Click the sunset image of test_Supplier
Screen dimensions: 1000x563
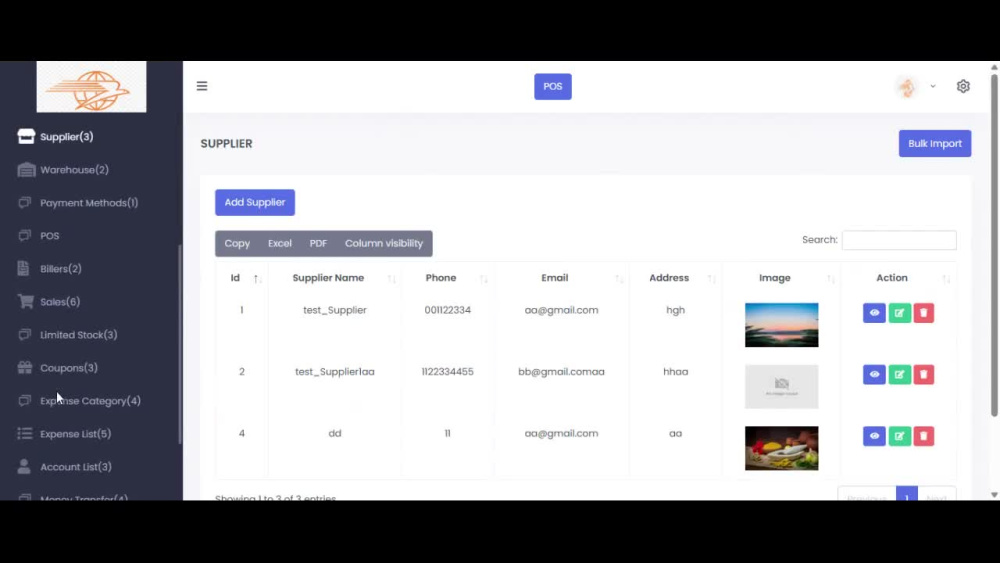(781, 325)
